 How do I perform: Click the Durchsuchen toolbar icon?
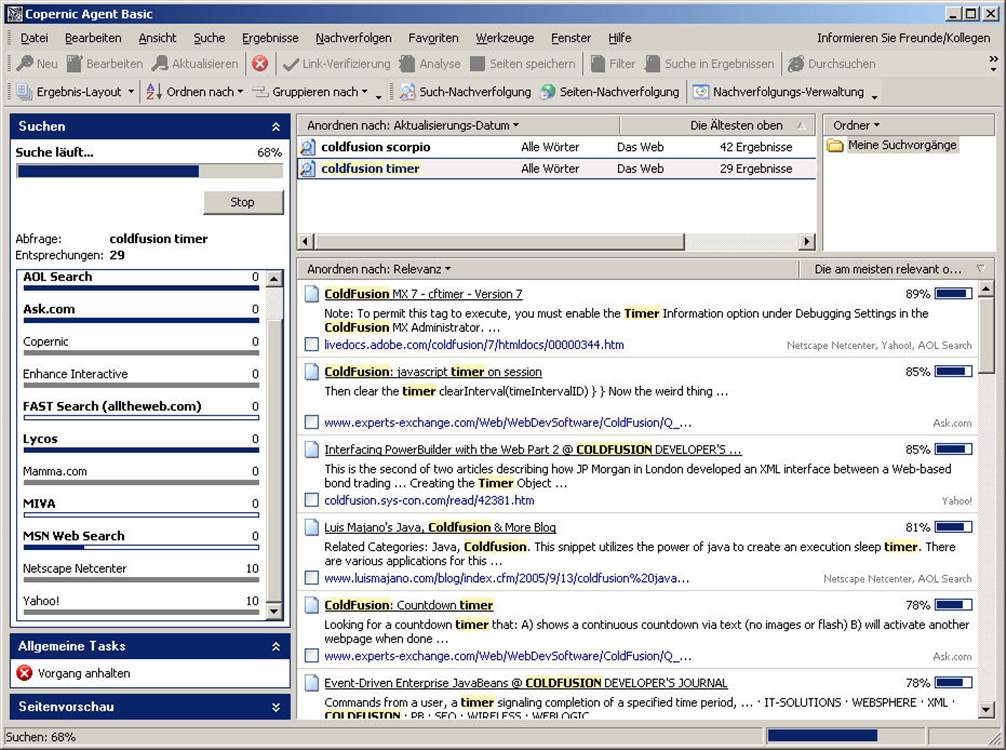[x=796, y=64]
